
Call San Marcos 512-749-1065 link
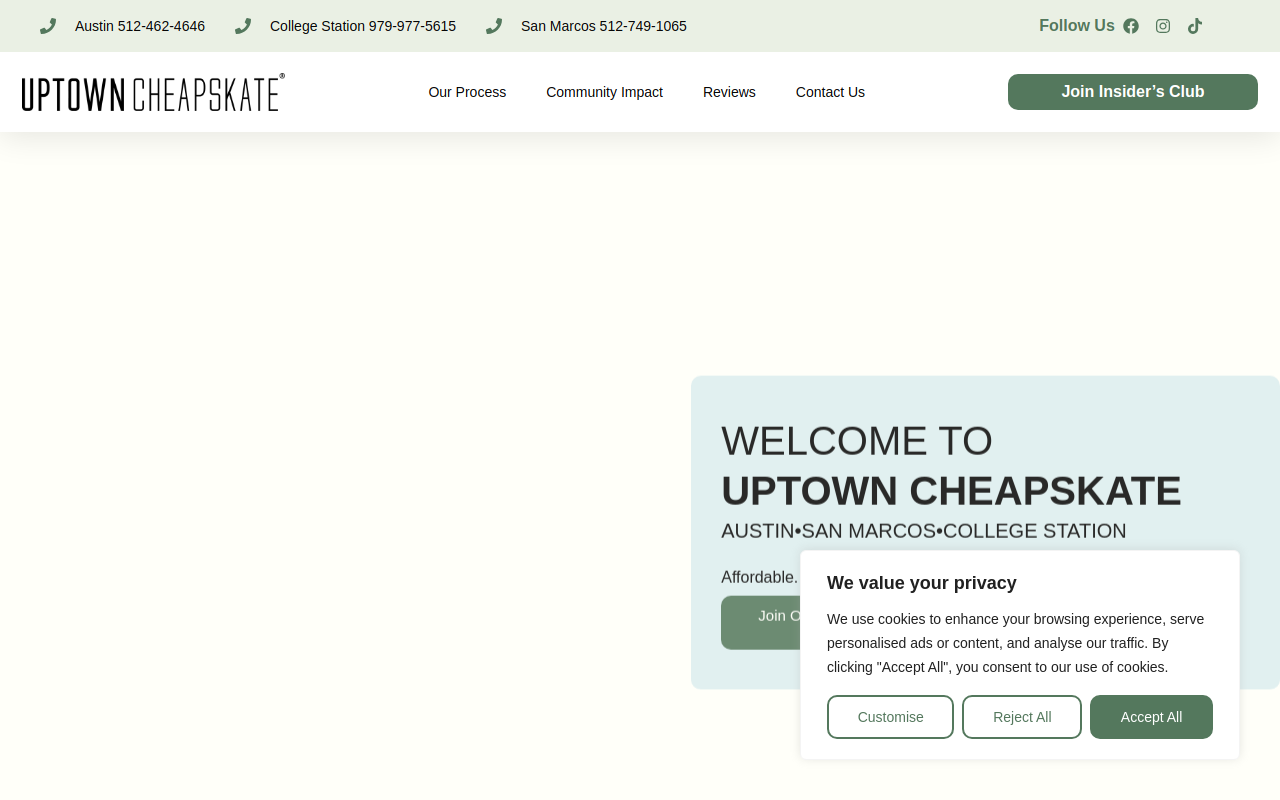pos(604,26)
